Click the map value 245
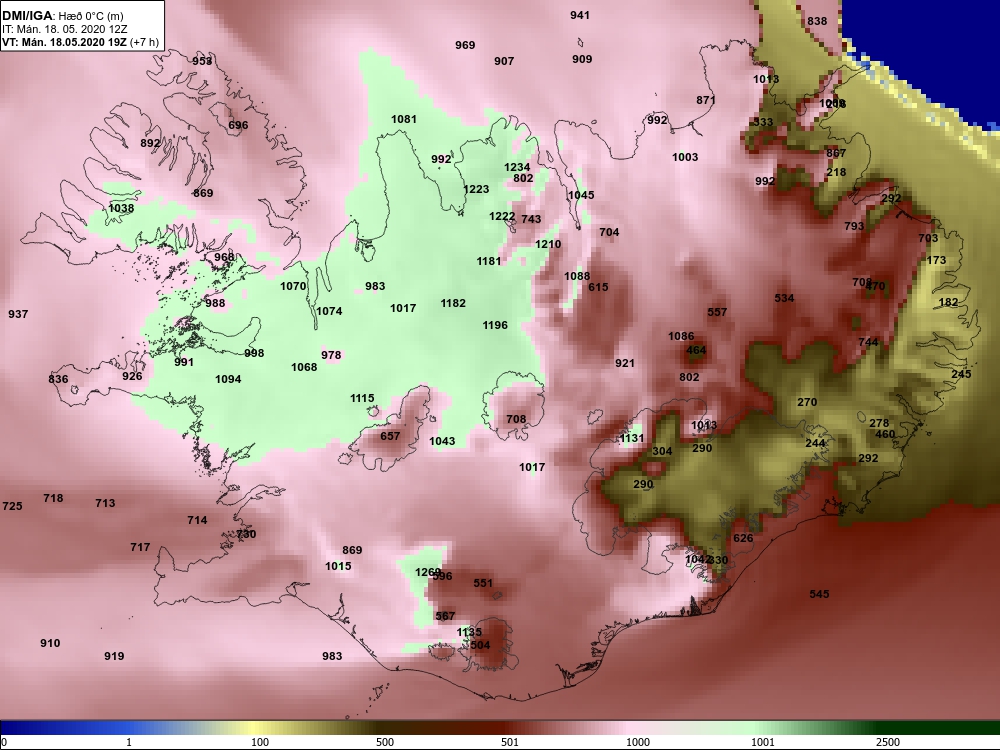Viewport: 1000px width, 750px height. pyautogui.click(x=961, y=374)
